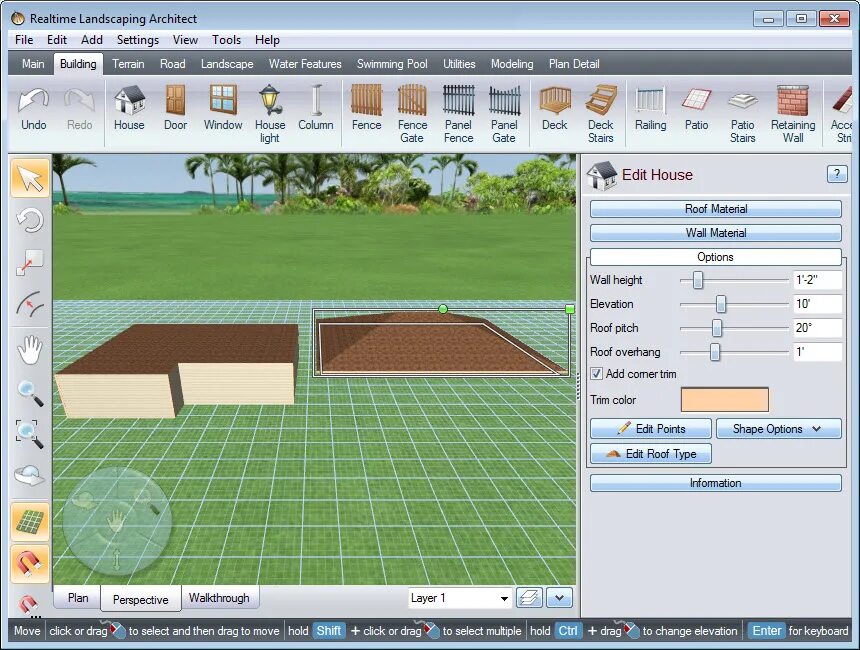Click the layers icon next to Layer 1

(529, 598)
